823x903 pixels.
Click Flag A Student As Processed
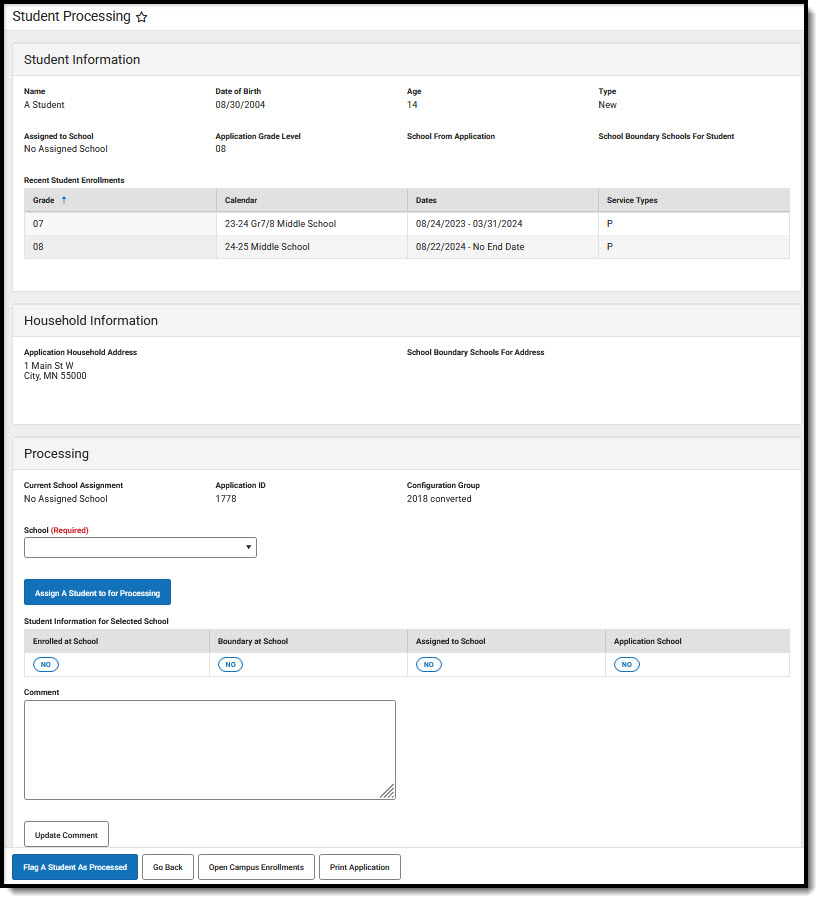(74, 866)
